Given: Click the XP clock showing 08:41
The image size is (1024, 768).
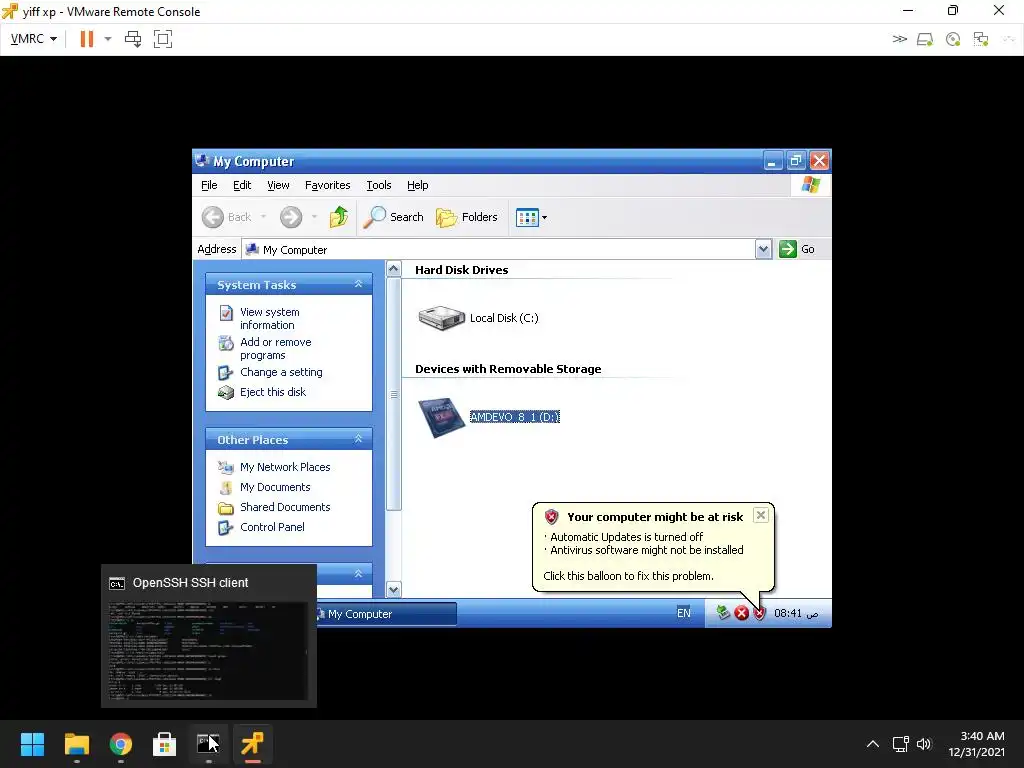Looking at the screenshot, I should coord(795,613).
